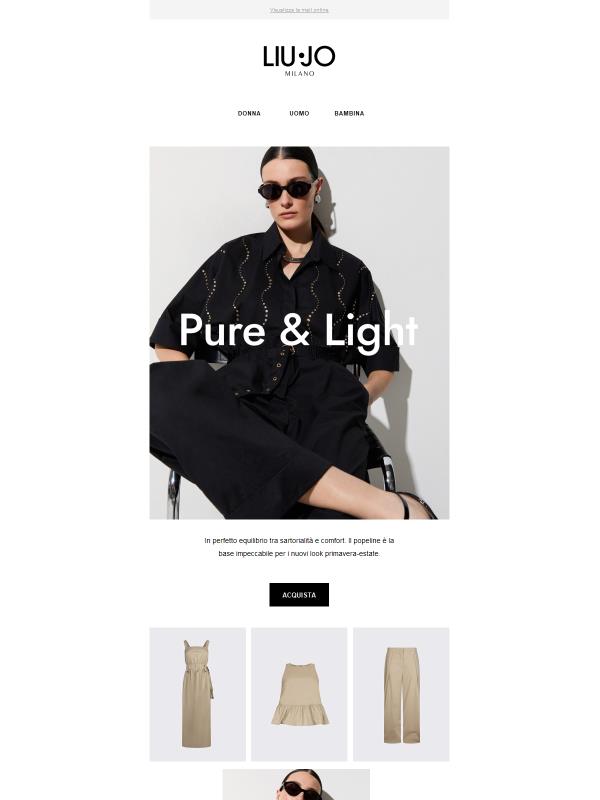Click the MILANO text under the logo
The width and height of the screenshot is (600, 800).
[299, 73]
